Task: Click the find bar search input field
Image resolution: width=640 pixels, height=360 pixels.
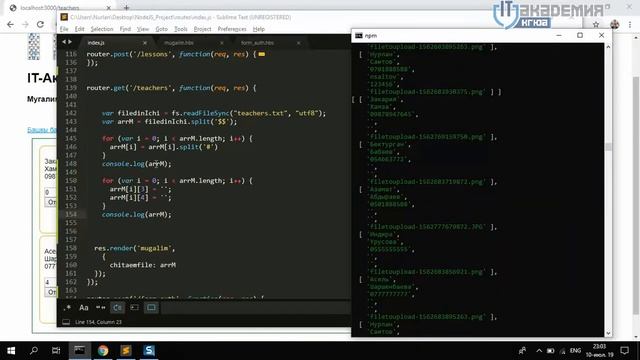Action: point(255,307)
